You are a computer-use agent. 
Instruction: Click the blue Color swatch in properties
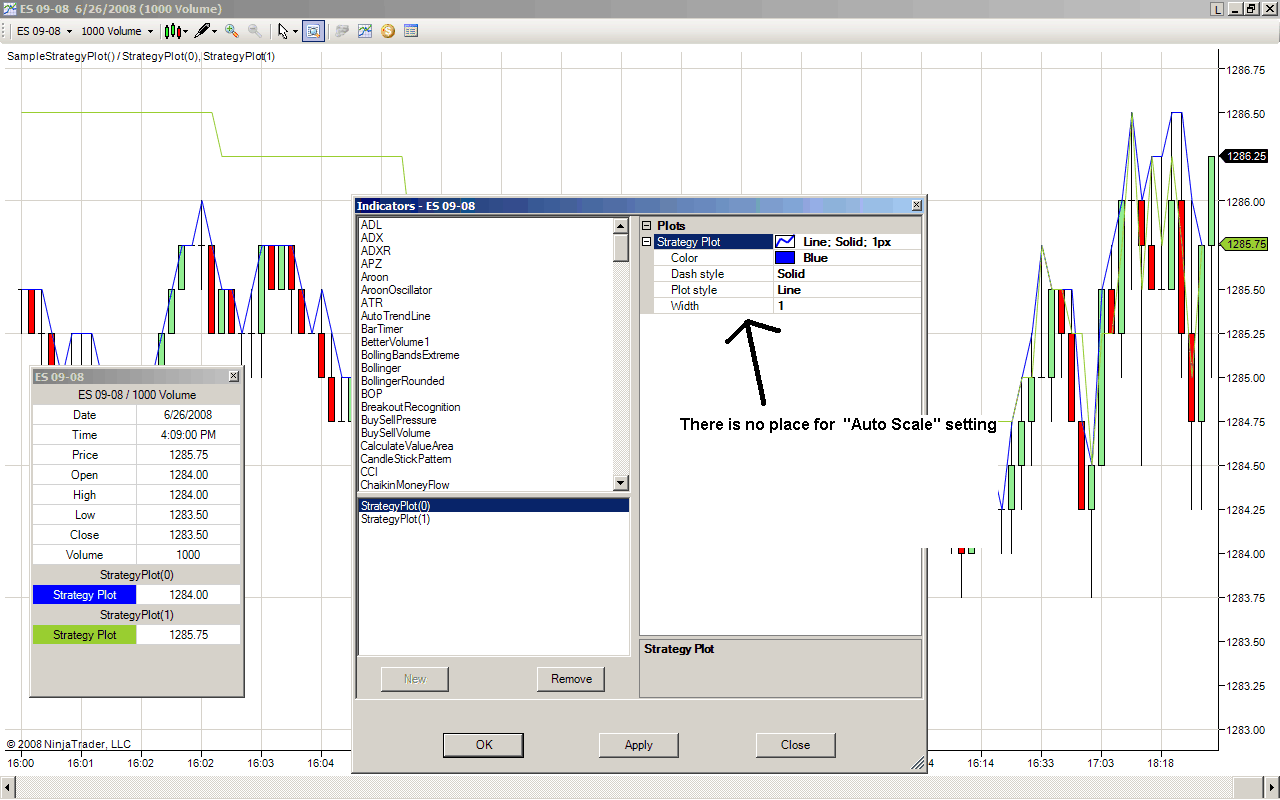point(785,258)
